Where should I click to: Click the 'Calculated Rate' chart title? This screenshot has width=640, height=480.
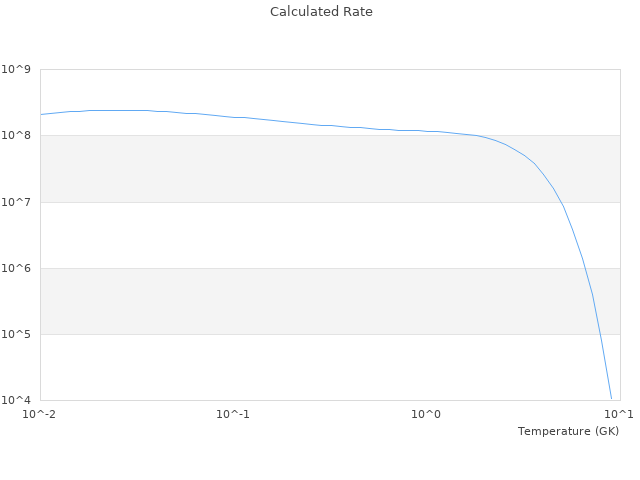321,12
